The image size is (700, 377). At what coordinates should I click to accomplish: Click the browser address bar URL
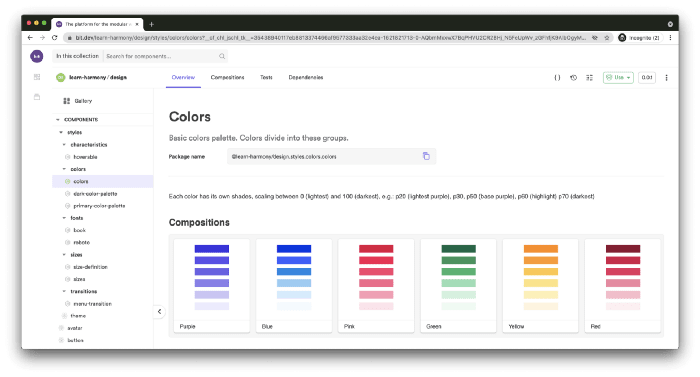330,38
